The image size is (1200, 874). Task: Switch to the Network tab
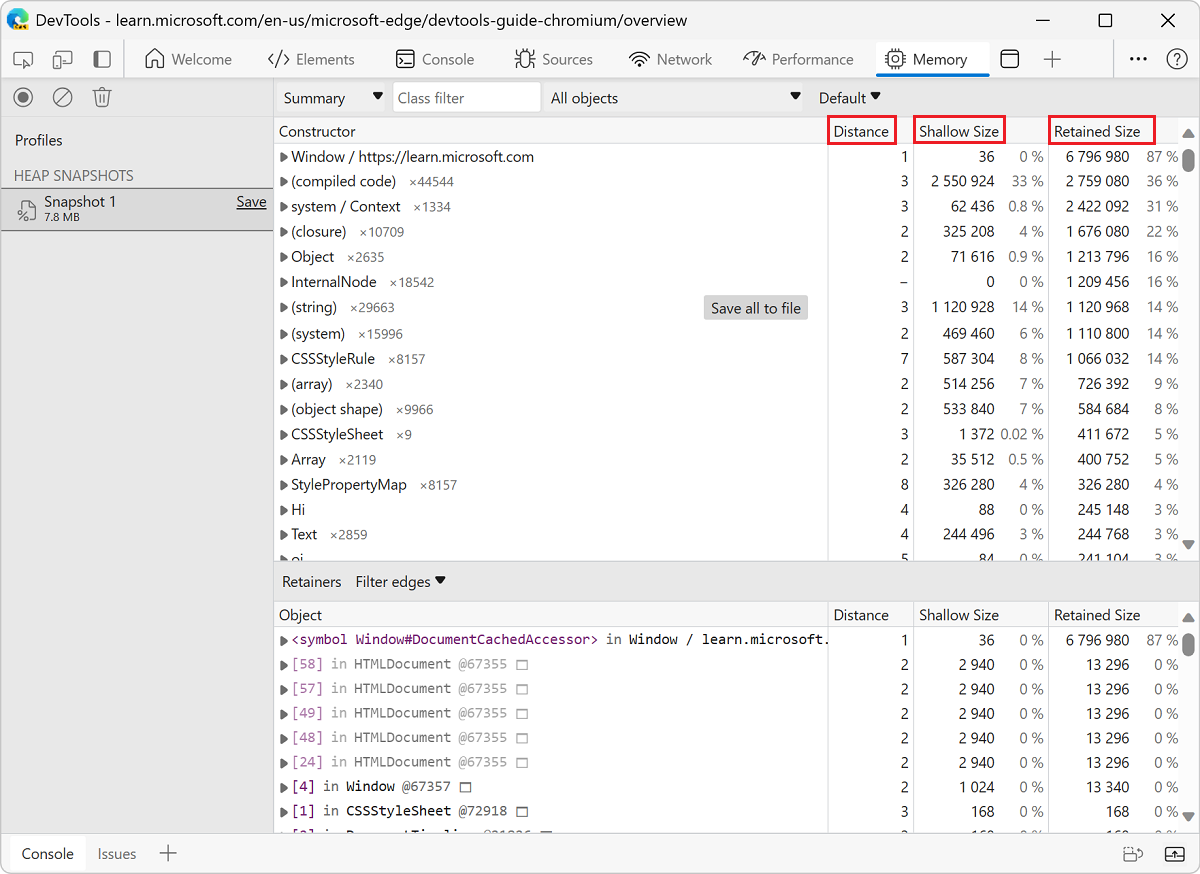click(670, 59)
